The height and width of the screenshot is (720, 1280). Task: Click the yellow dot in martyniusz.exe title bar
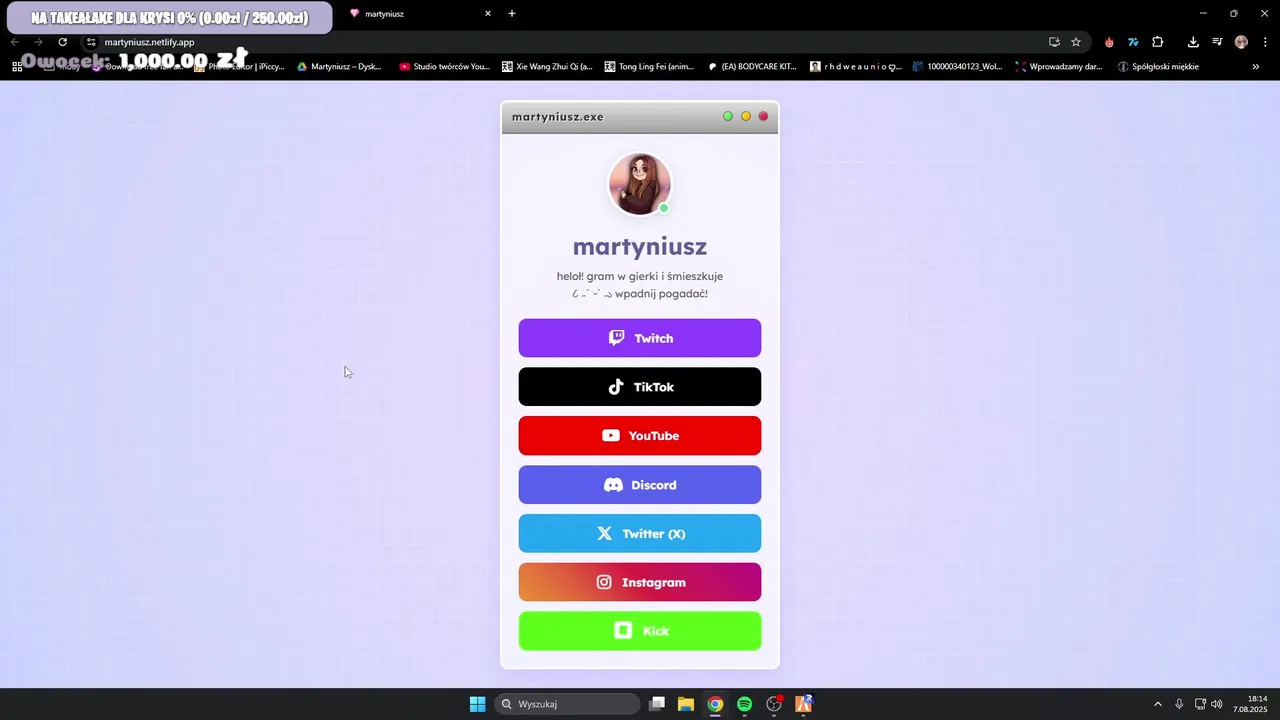(746, 117)
